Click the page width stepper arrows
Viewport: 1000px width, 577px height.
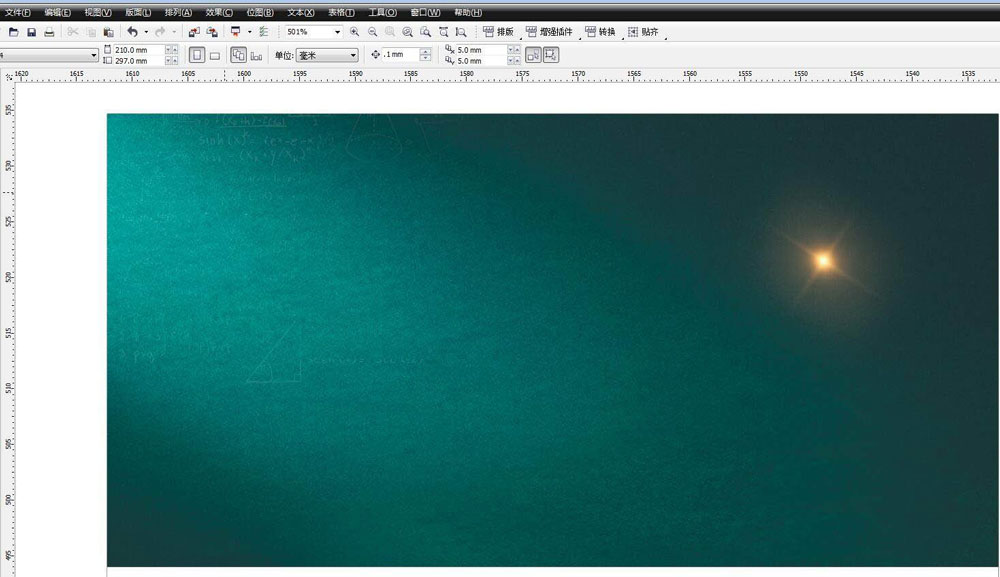[172, 50]
